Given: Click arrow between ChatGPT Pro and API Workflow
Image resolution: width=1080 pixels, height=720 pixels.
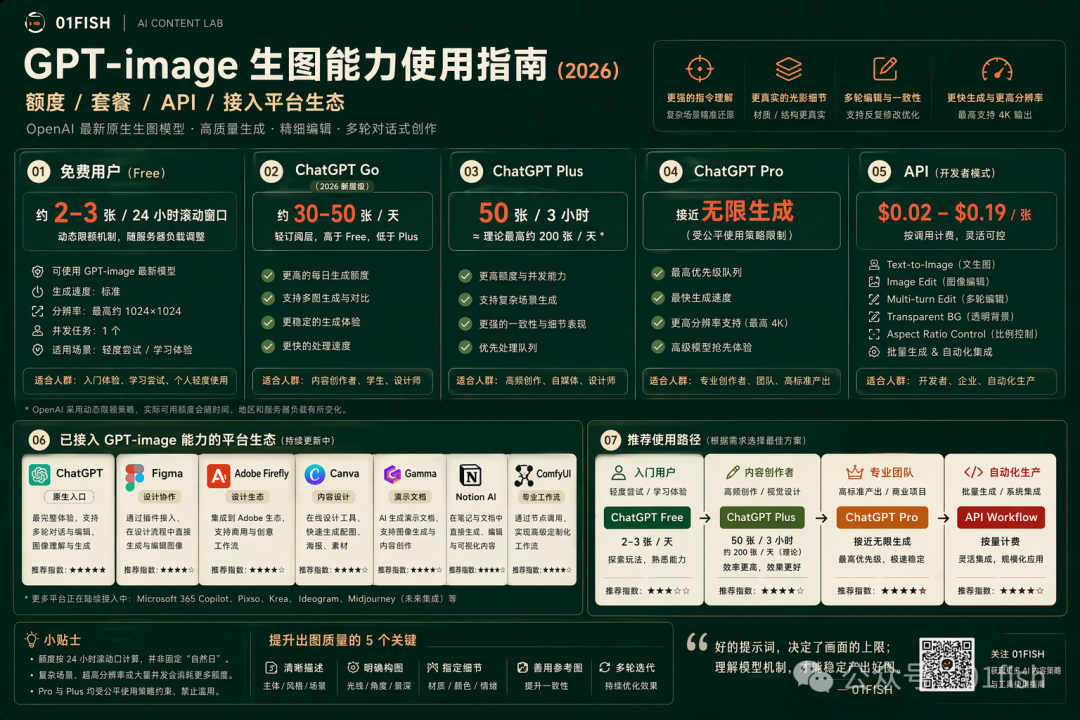Looking at the screenshot, I should (x=938, y=518).
